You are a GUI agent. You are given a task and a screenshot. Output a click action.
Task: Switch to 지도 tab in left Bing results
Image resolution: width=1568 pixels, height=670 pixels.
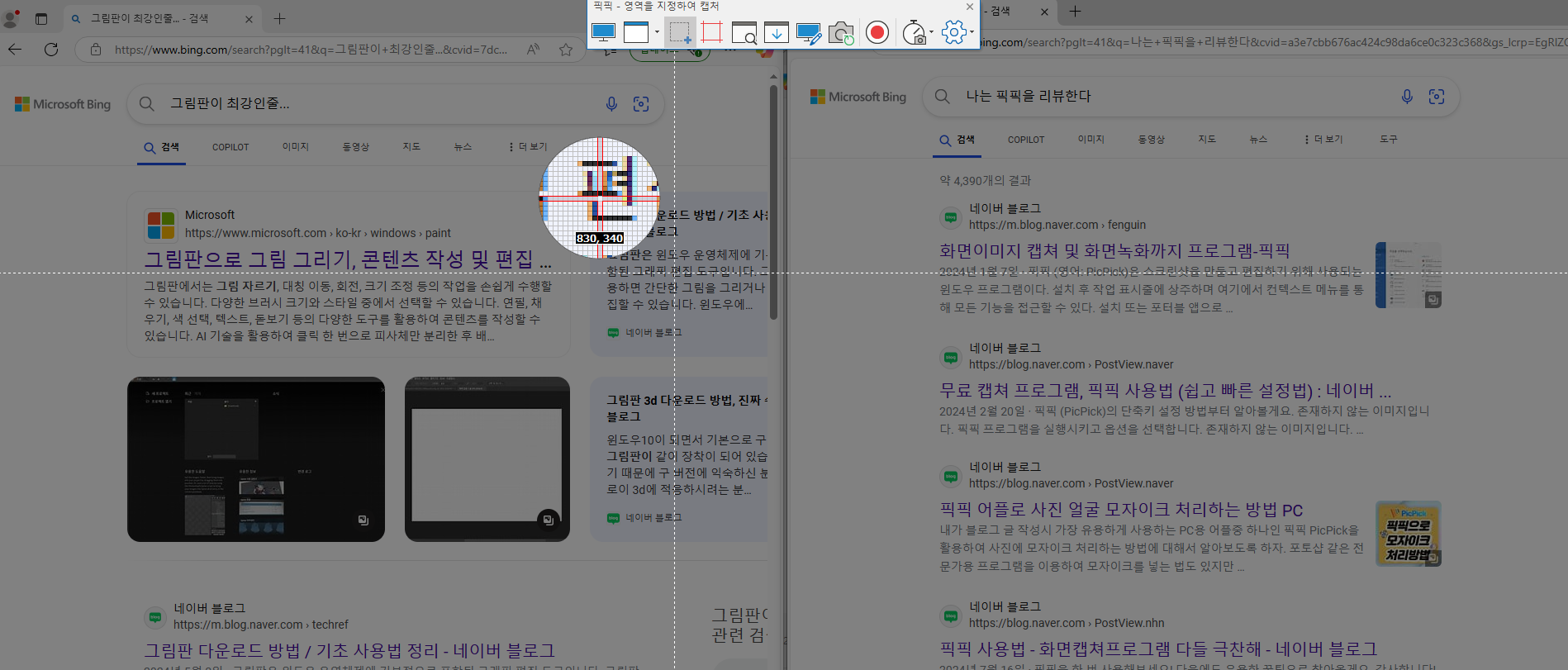(x=411, y=147)
